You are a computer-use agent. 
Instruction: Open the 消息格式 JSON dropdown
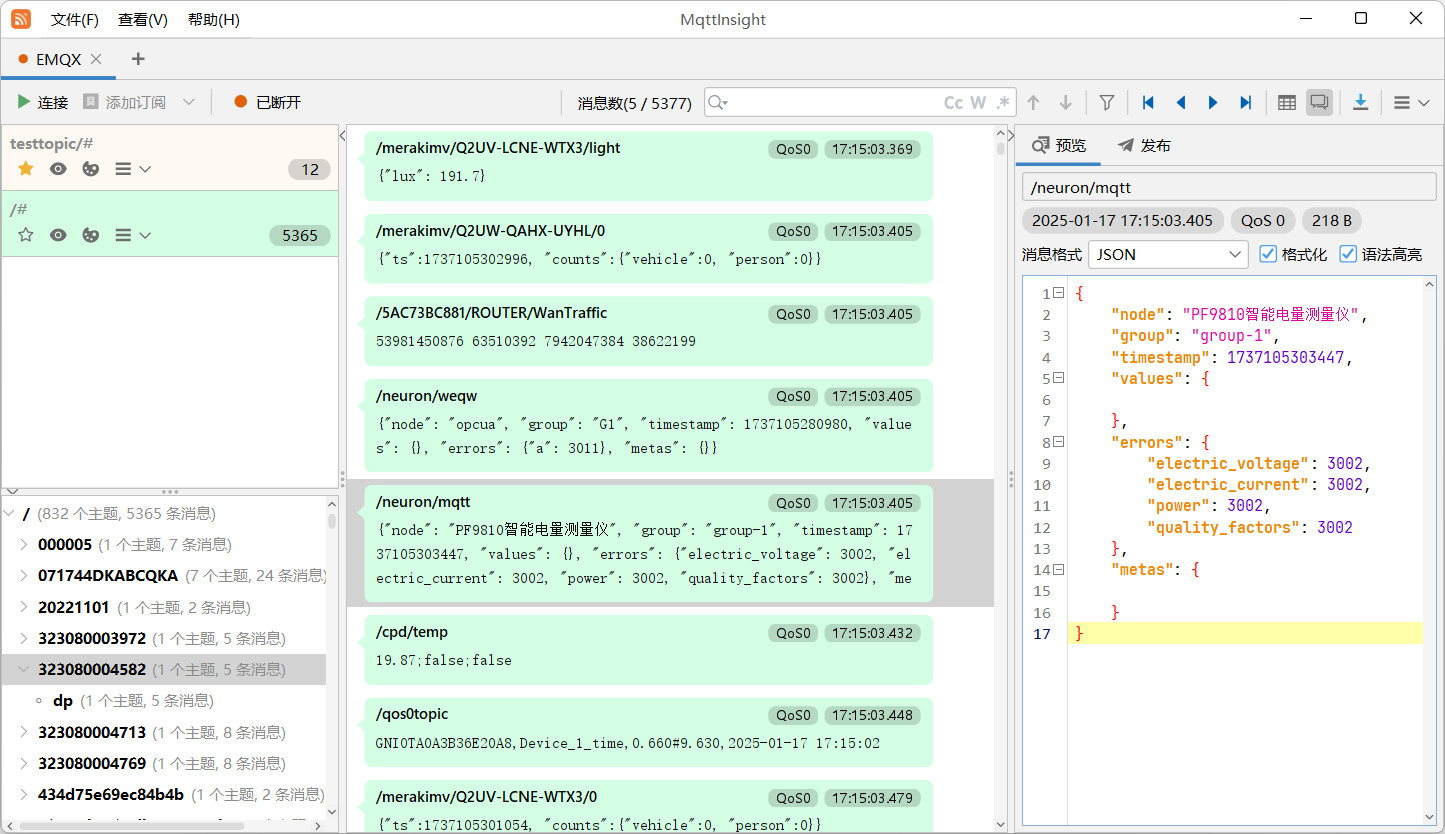point(1167,254)
